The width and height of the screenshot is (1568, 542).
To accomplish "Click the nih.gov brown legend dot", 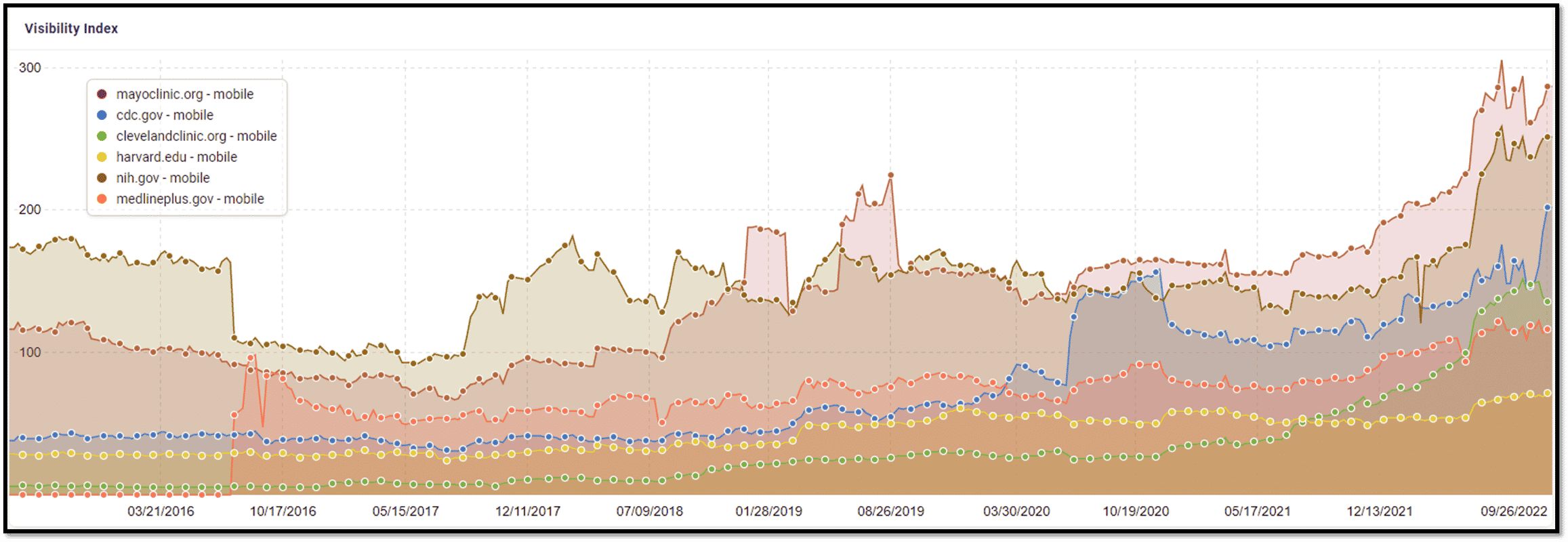I will [102, 178].
